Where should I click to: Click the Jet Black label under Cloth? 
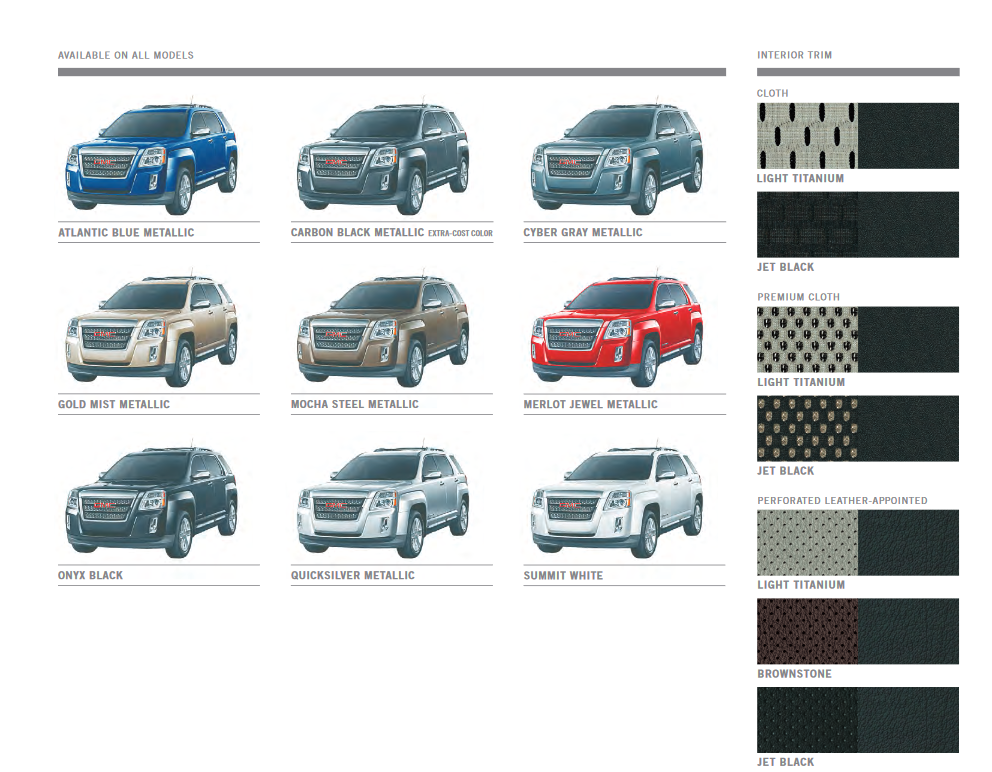pyautogui.click(x=786, y=268)
